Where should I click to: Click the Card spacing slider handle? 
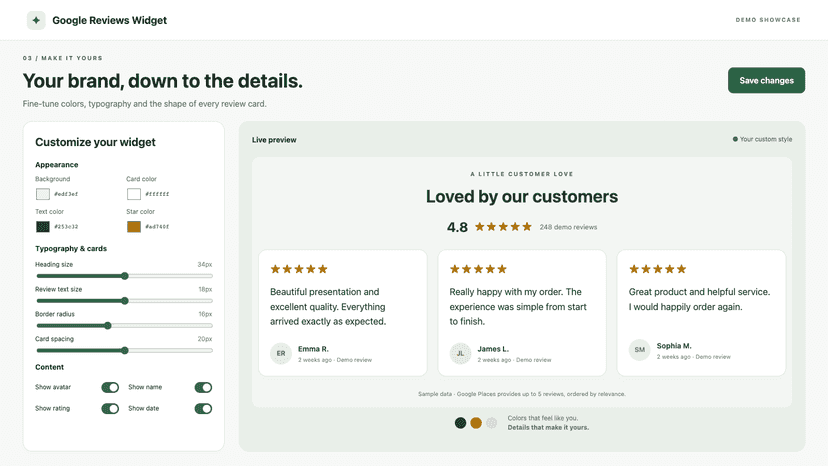[x=125, y=350]
